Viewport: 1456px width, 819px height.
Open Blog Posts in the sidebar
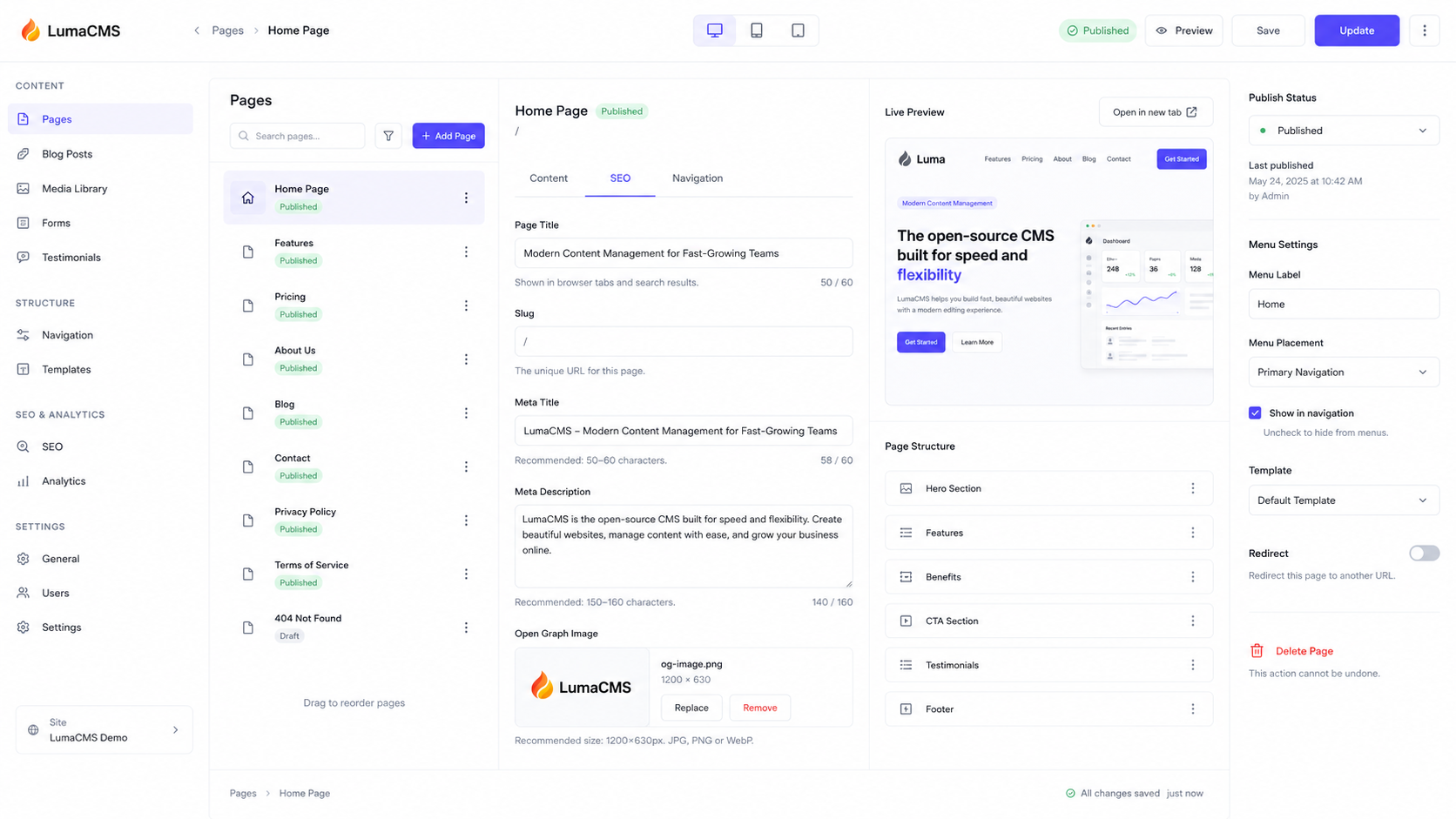click(x=100, y=154)
